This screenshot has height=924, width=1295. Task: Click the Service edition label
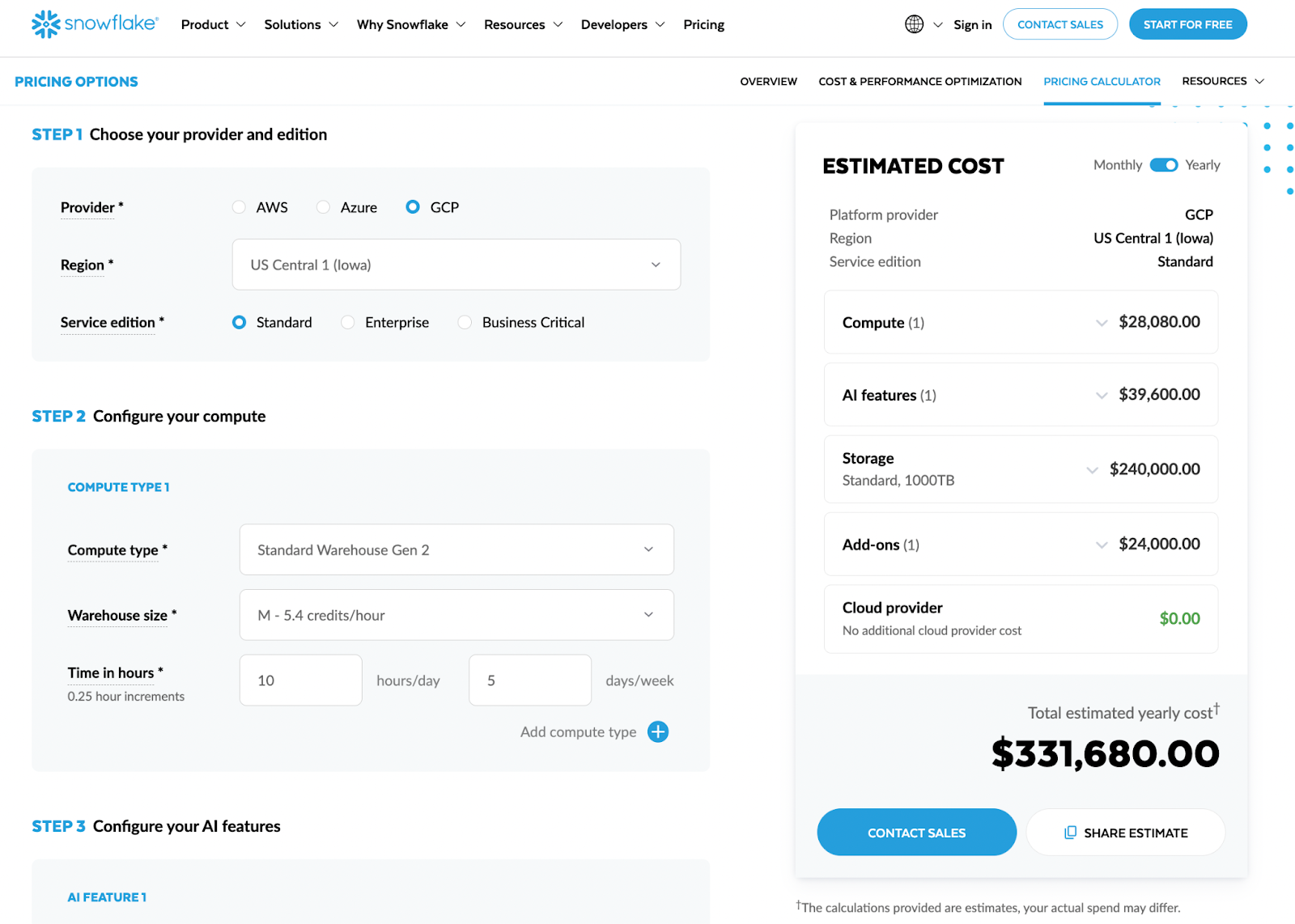112,322
